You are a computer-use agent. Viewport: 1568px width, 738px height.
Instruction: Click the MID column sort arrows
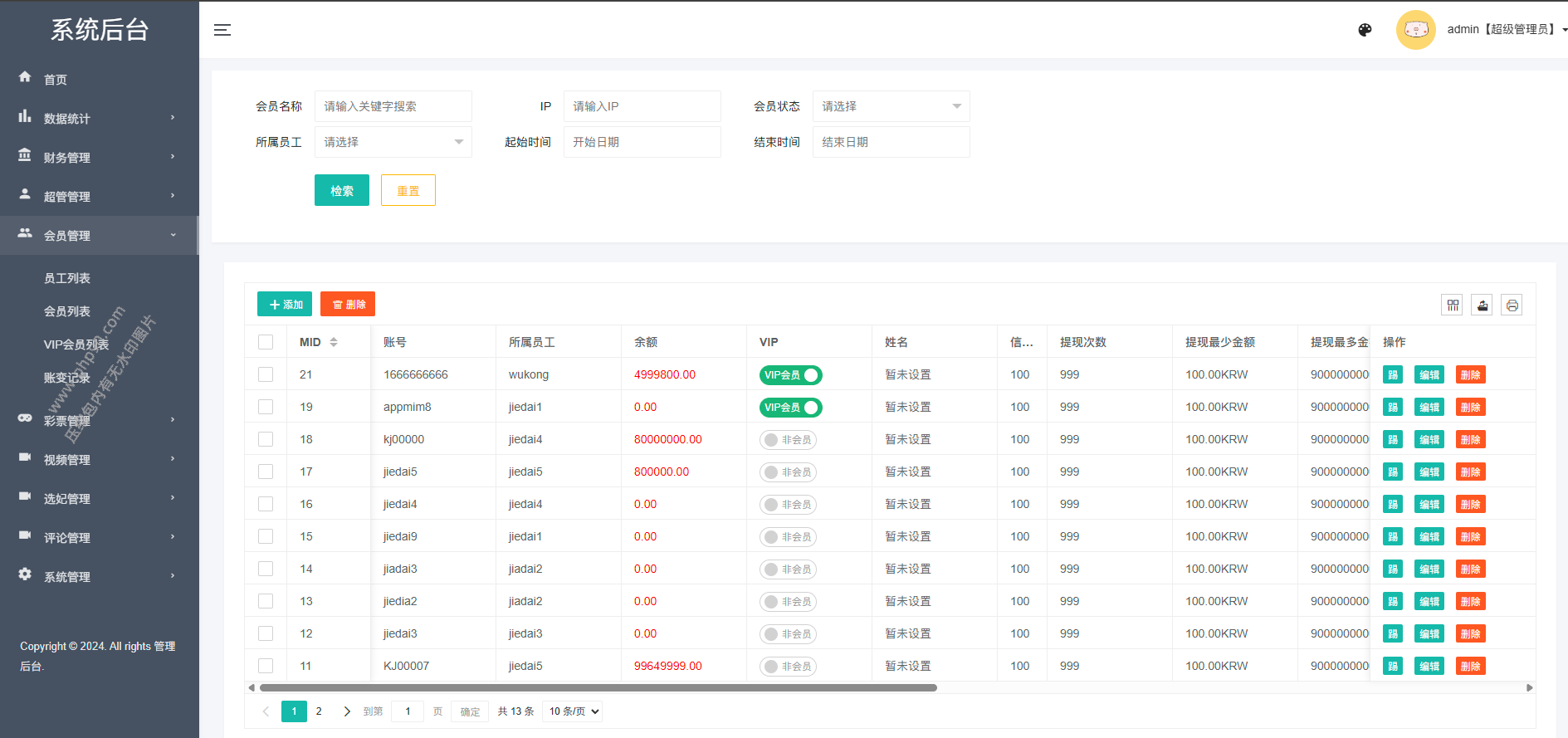pos(334,342)
